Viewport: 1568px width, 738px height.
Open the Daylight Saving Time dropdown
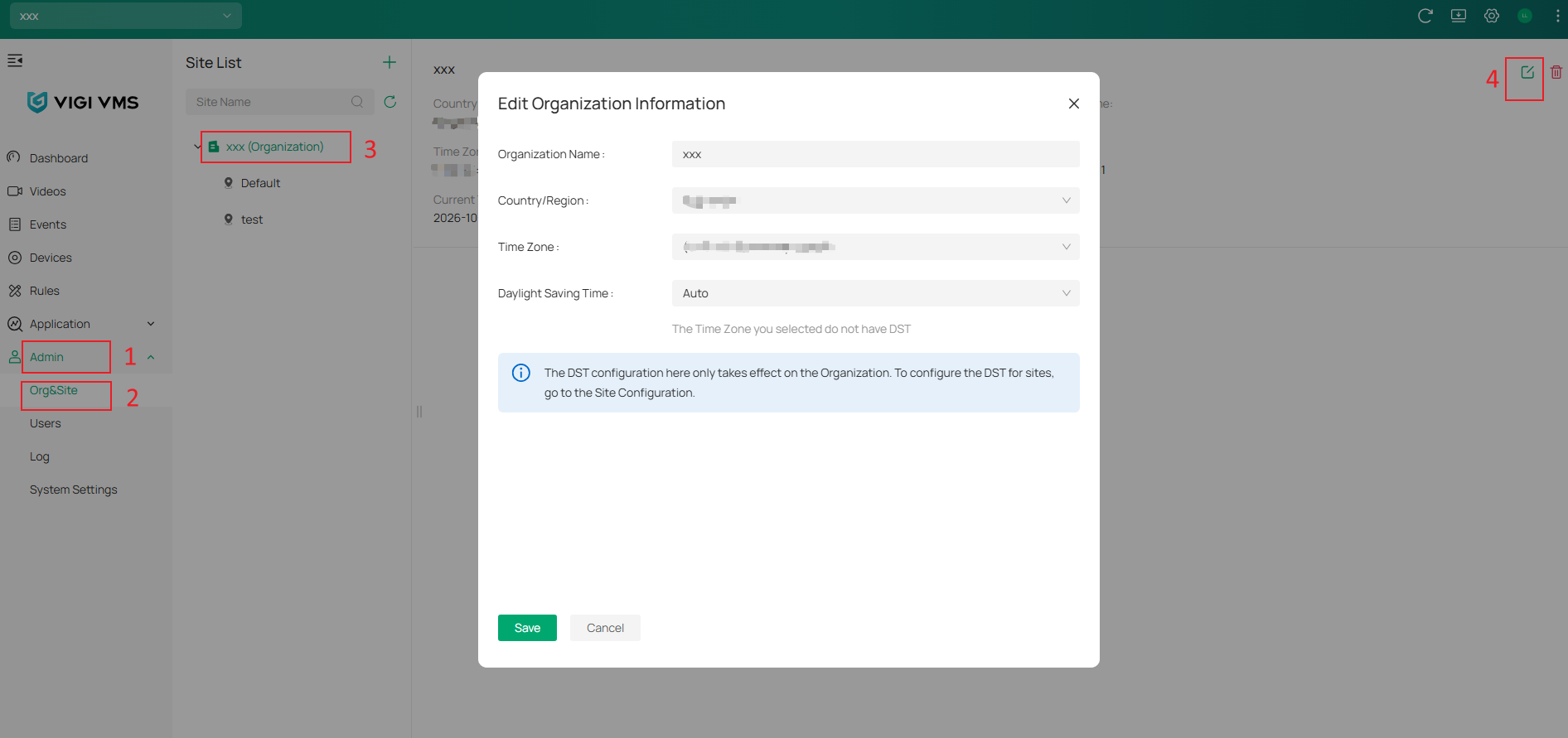coord(875,293)
